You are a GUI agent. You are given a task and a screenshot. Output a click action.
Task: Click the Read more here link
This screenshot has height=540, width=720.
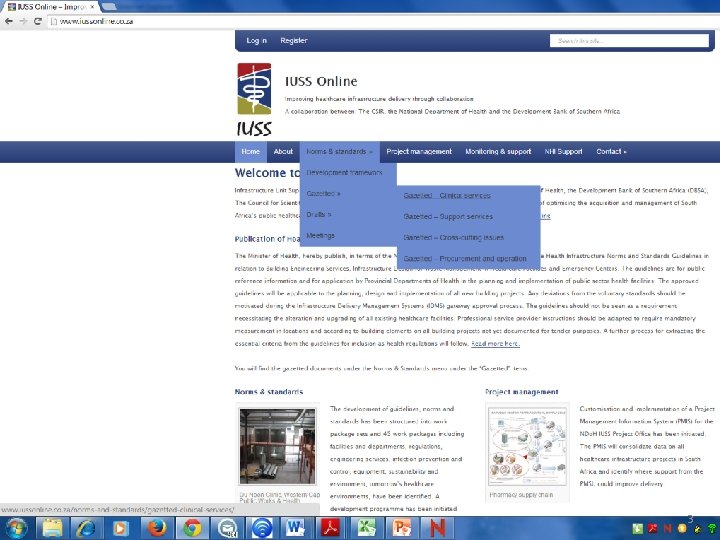pos(495,343)
